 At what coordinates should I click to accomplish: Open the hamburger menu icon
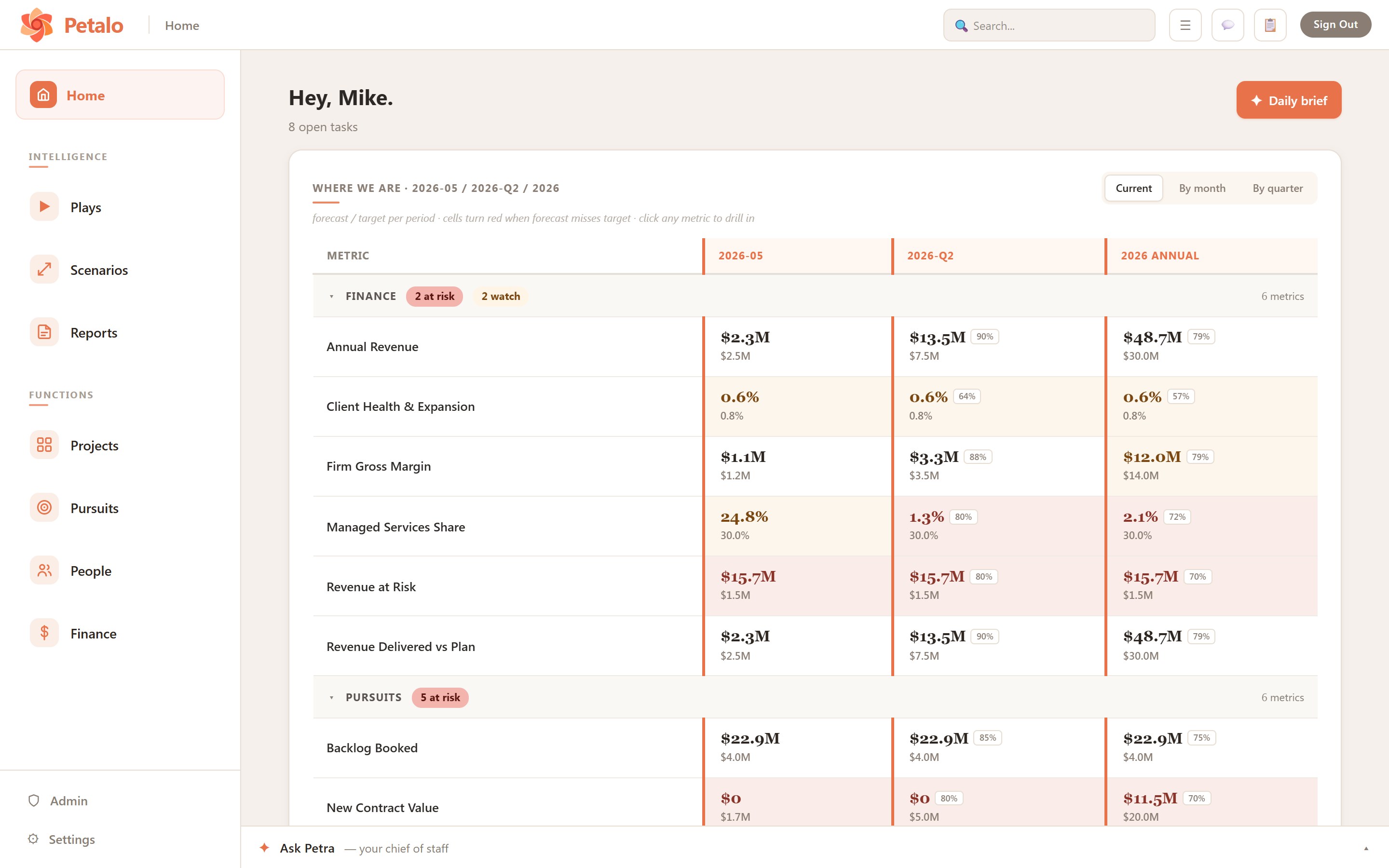pos(1185,25)
